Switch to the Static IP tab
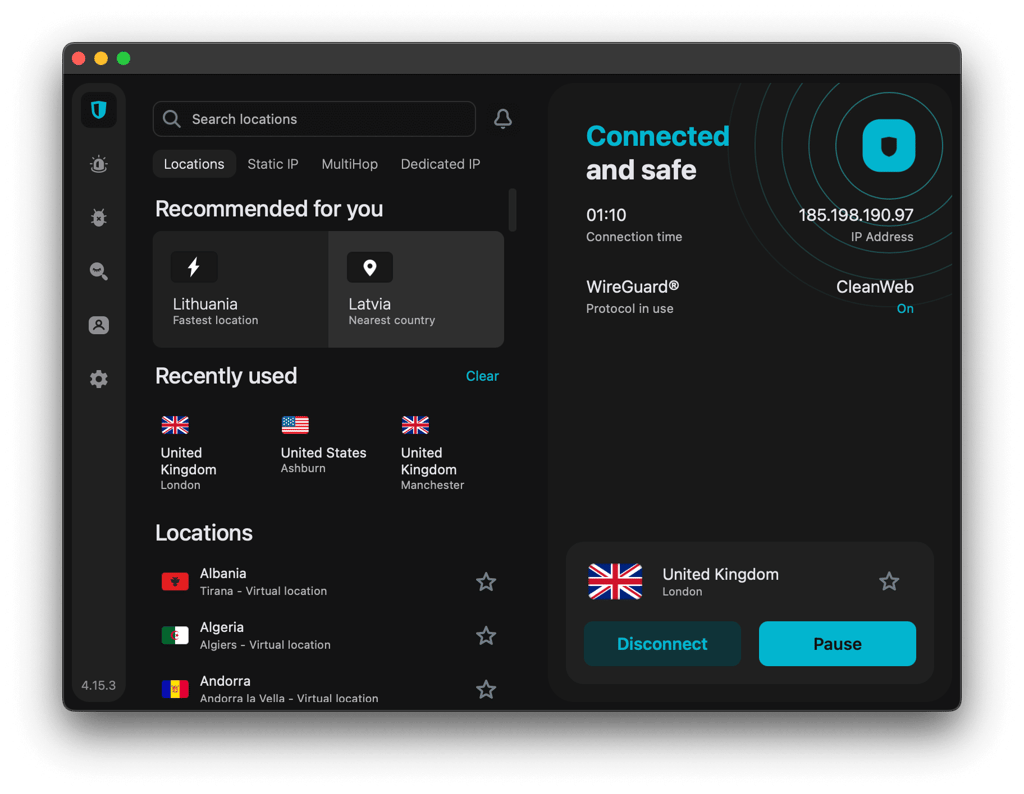The image size is (1024, 794). (x=273, y=164)
